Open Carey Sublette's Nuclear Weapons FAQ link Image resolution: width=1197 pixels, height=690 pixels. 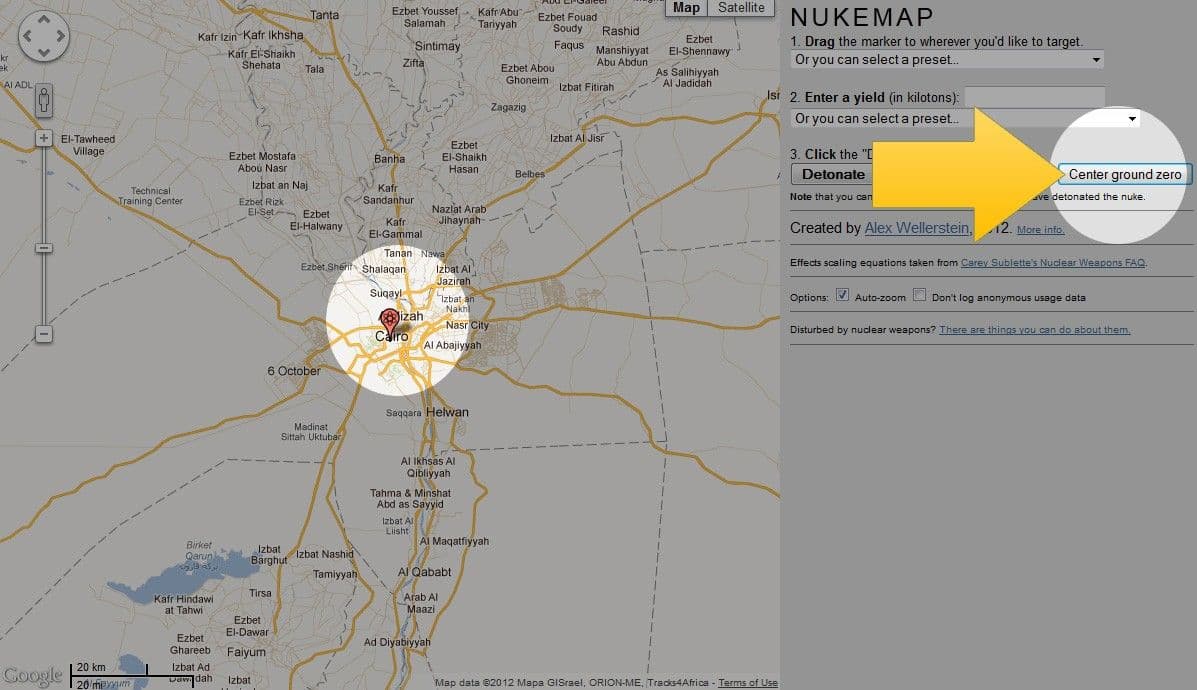point(1053,263)
